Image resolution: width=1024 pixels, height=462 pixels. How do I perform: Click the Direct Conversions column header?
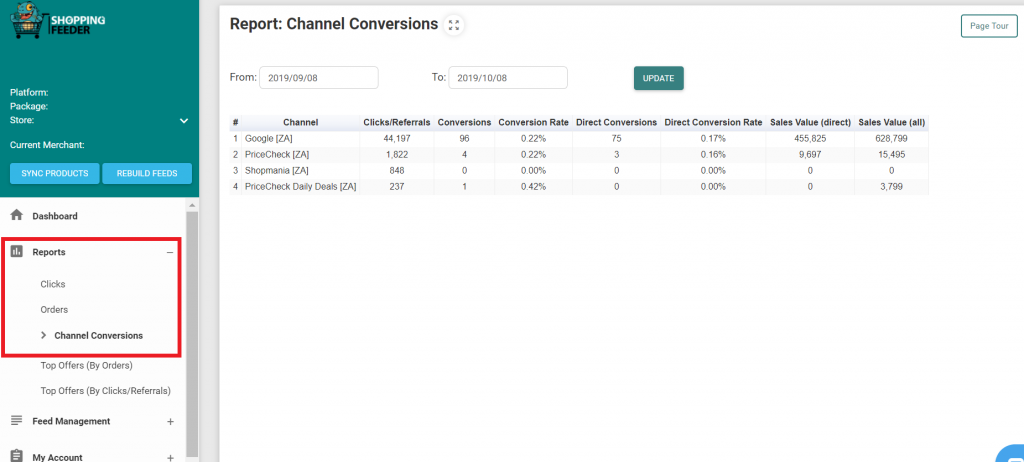pos(616,122)
